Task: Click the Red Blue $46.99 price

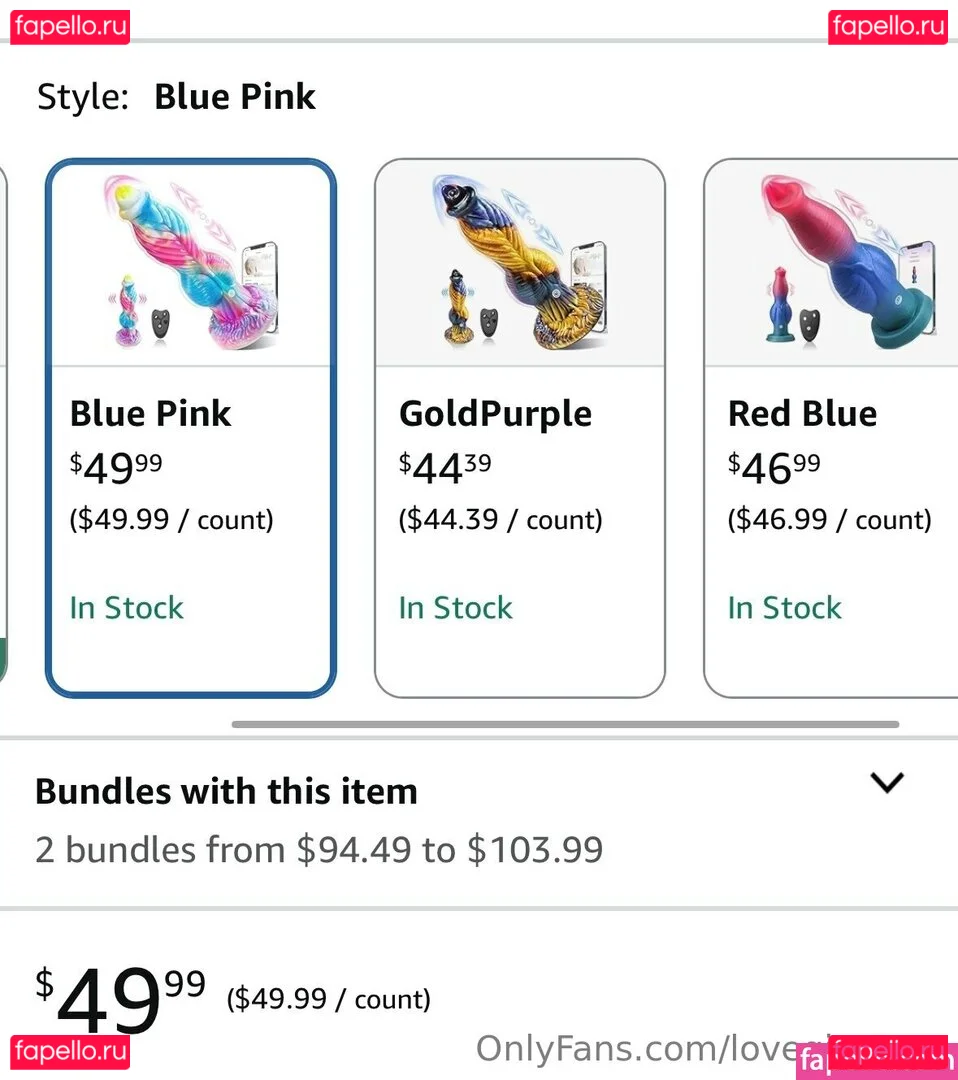Action: [x=774, y=467]
